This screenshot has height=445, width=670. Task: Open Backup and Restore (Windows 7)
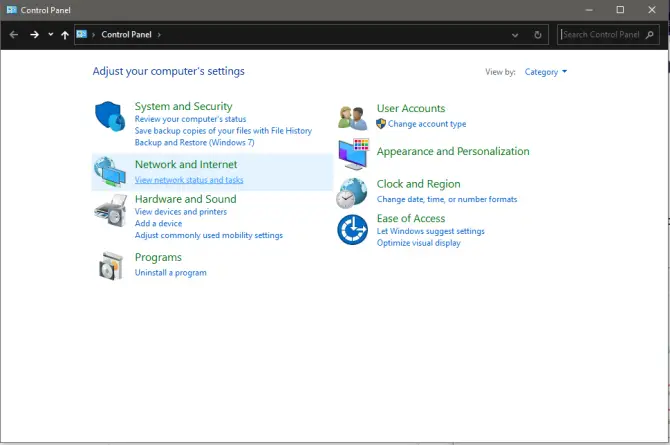(x=194, y=143)
